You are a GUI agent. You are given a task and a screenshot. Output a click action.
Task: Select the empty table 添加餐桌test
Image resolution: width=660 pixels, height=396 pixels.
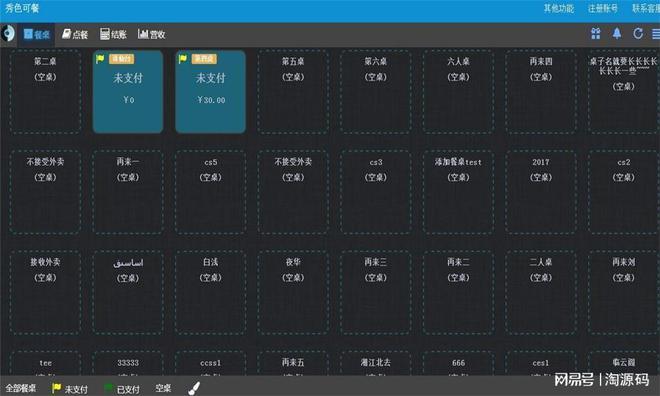click(458, 192)
